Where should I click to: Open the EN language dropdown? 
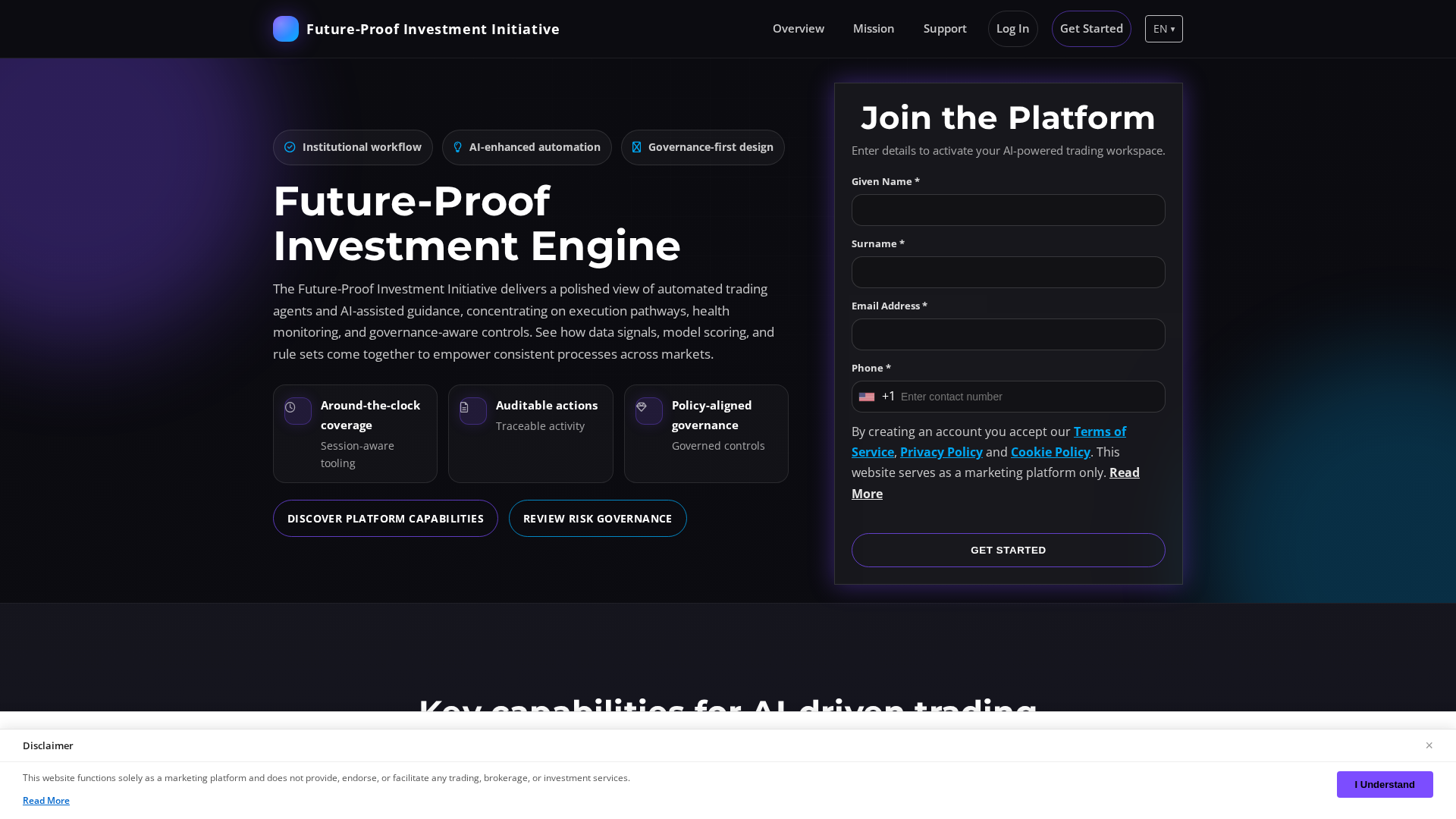[x=1164, y=29]
